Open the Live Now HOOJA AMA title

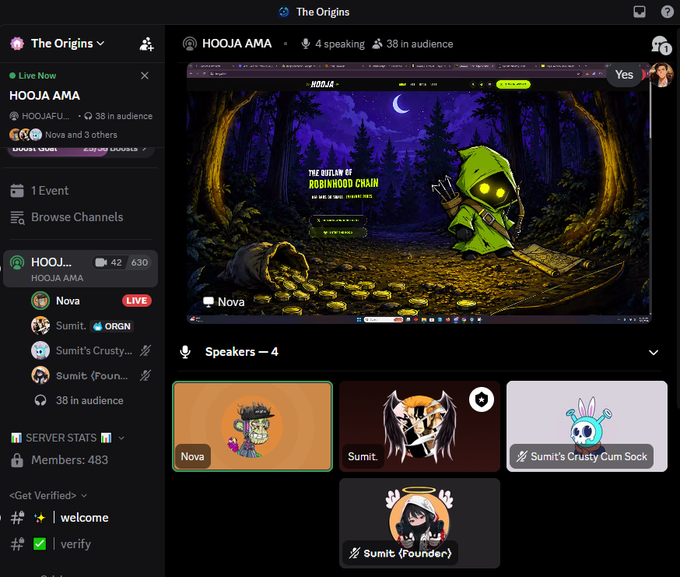click(45, 95)
